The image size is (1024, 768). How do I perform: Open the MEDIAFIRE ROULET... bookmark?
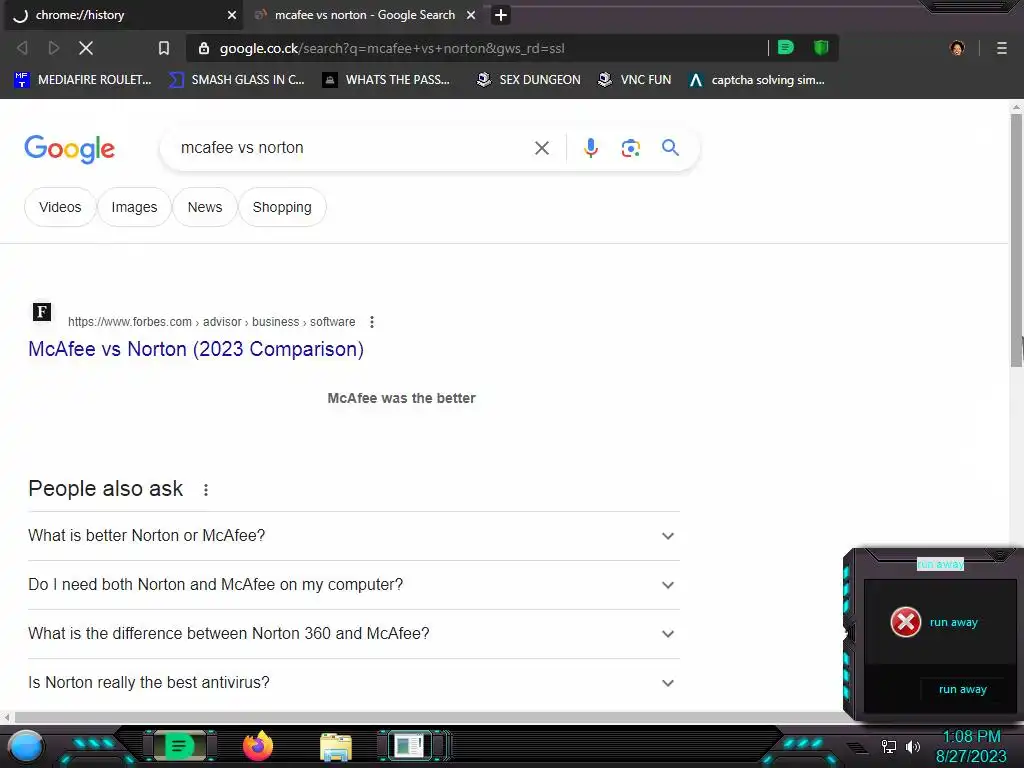click(83, 80)
